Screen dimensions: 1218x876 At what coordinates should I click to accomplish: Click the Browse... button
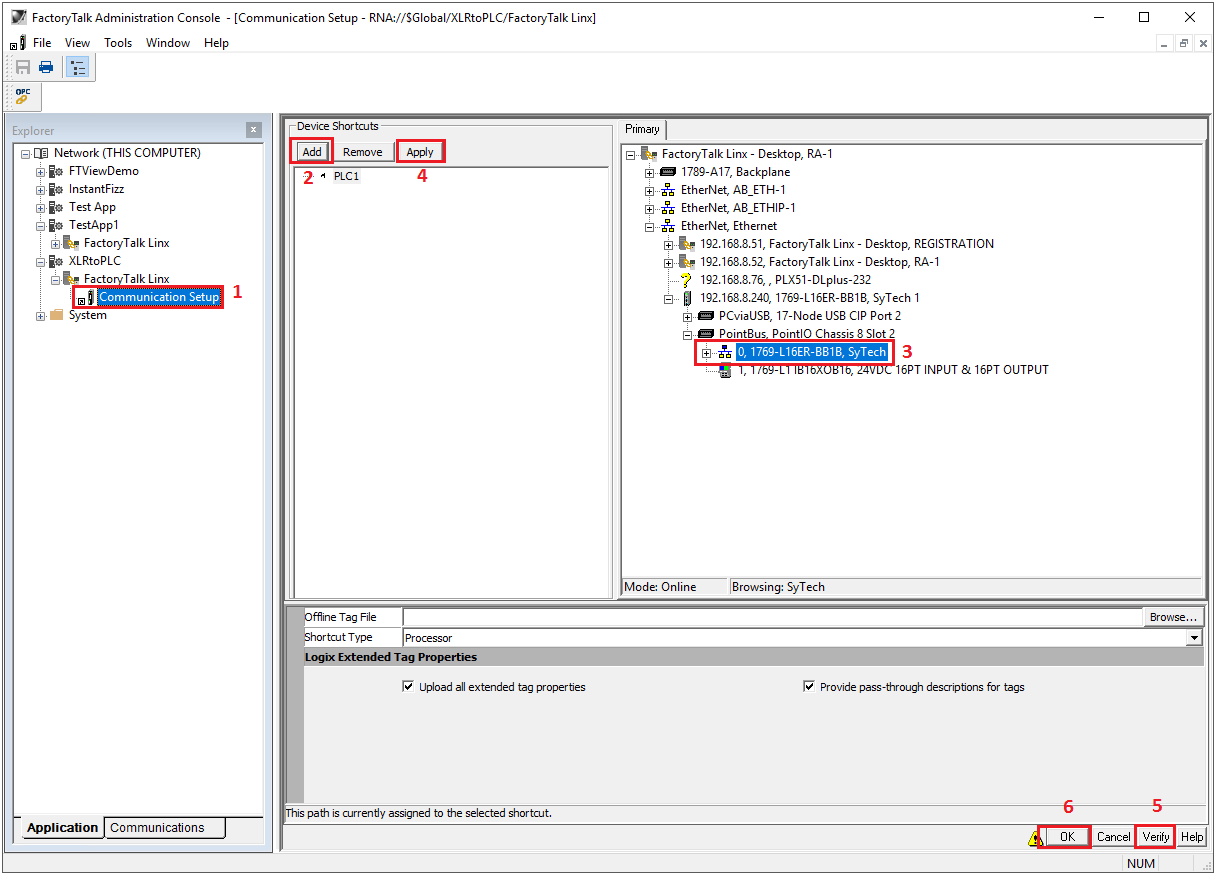pyautogui.click(x=1173, y=617)
